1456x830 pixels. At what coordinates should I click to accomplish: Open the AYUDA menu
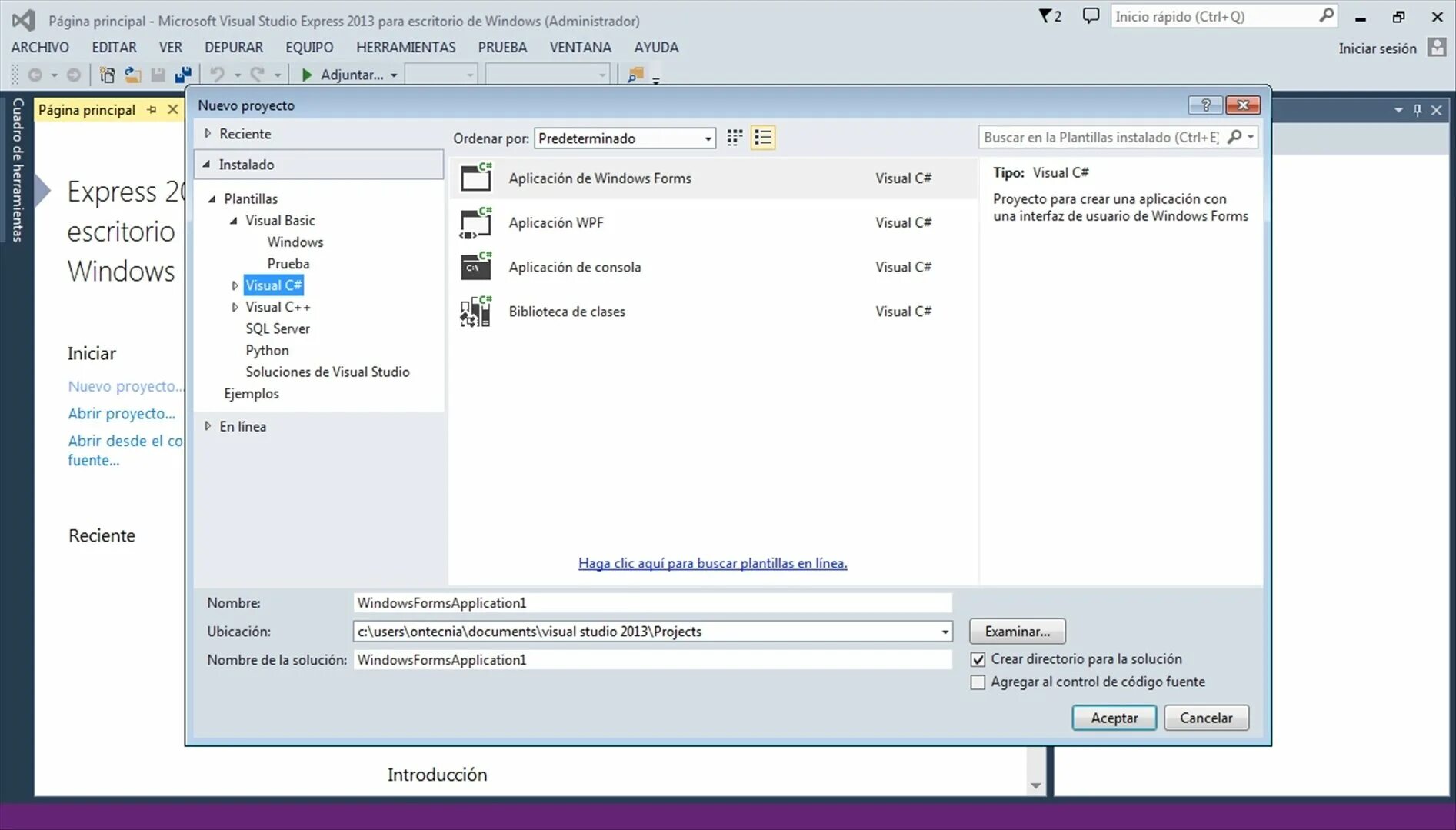coord(656,47)
